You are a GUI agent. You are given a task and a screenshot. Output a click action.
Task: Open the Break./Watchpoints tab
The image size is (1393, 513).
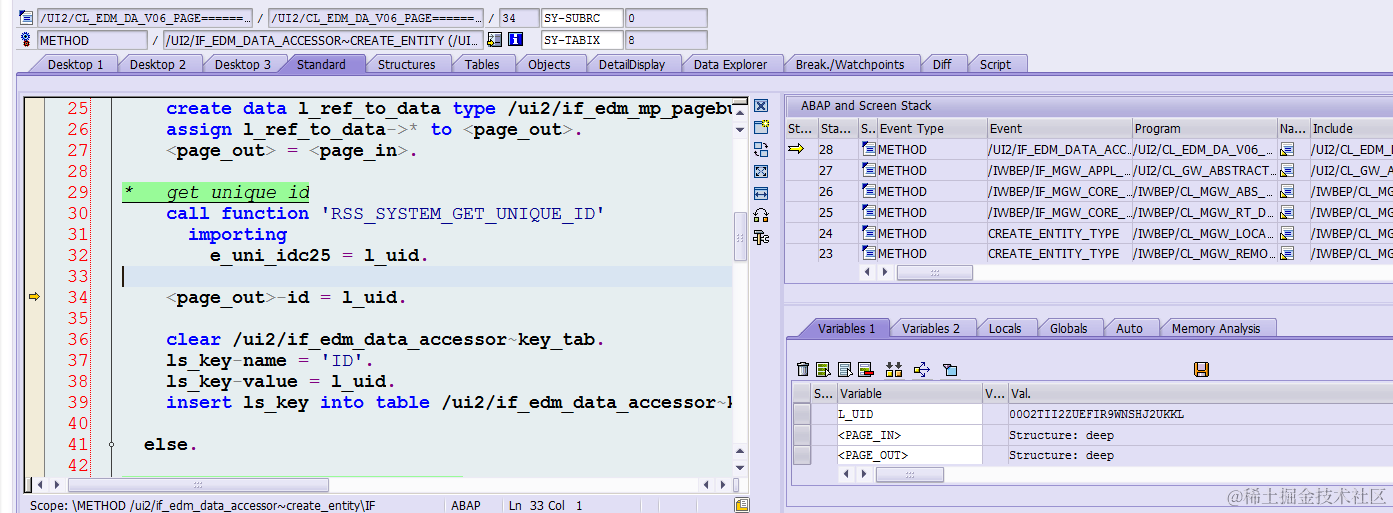[850, 64]
